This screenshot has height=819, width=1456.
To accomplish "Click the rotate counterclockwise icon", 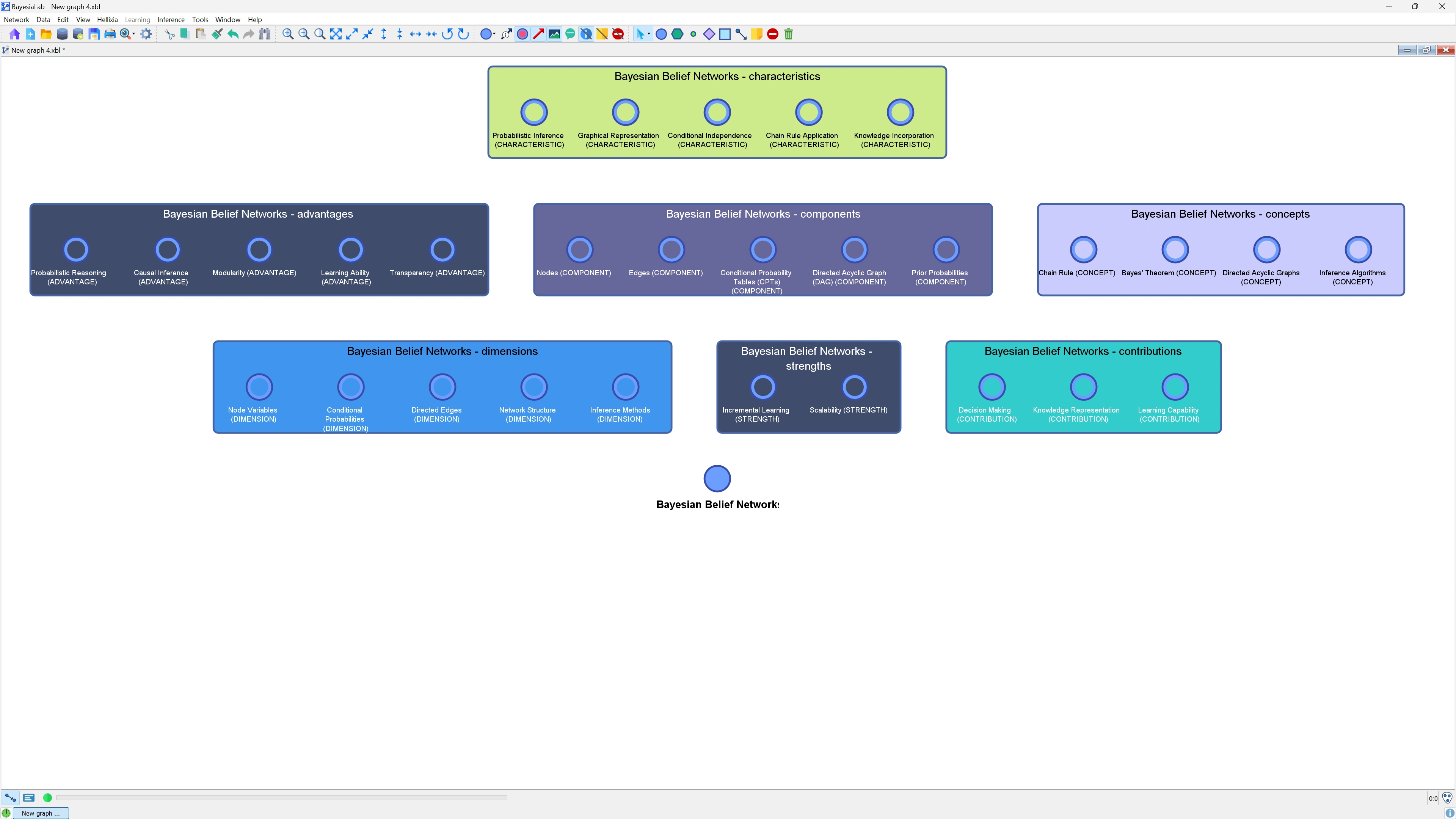I will click(x=447, y=34).
